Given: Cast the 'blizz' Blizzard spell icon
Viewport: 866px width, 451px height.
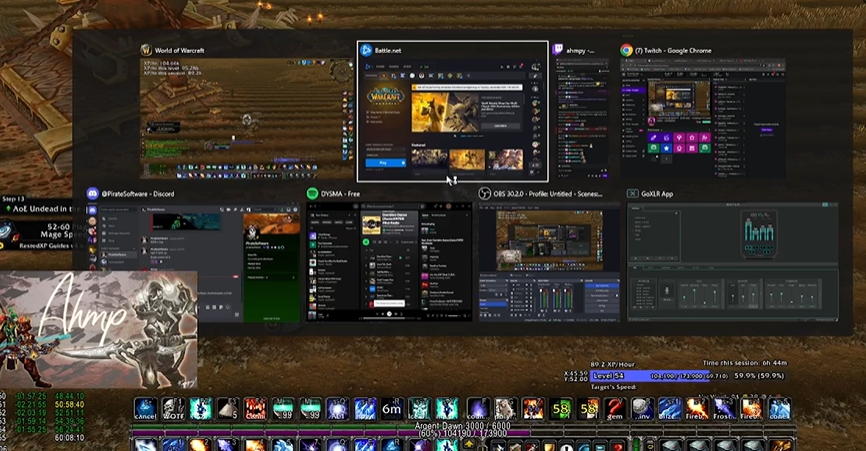Looking at the screenshot, I should point(670,408).
